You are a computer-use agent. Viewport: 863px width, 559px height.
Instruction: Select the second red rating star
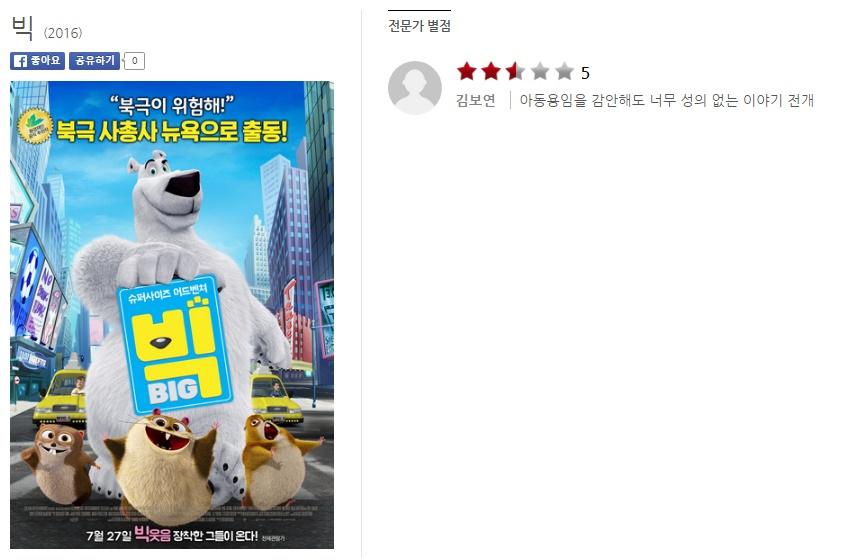tap(491, 72)
